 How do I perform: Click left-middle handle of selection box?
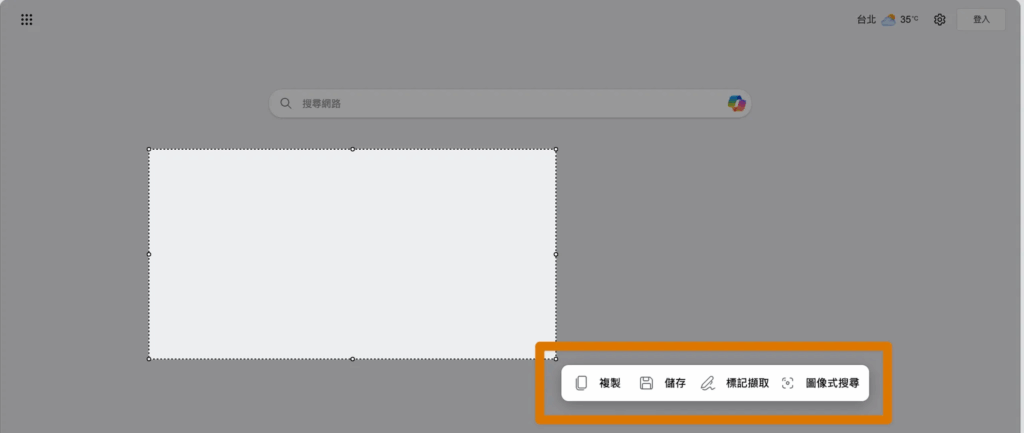coord(149,254)
